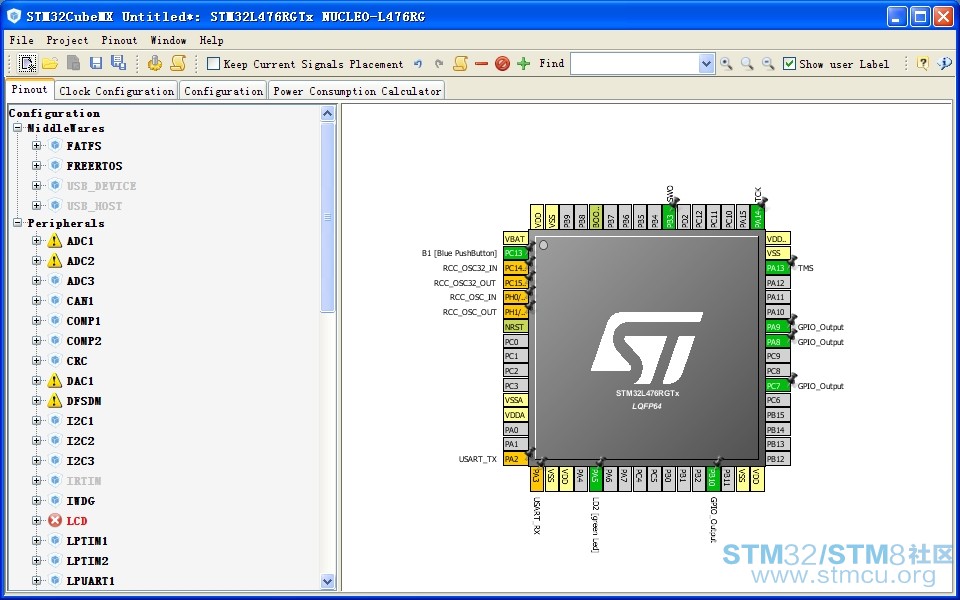The height and width of the screenshot is (600, 960).
Task: Expand the CAN1 node
Action: 37,301
